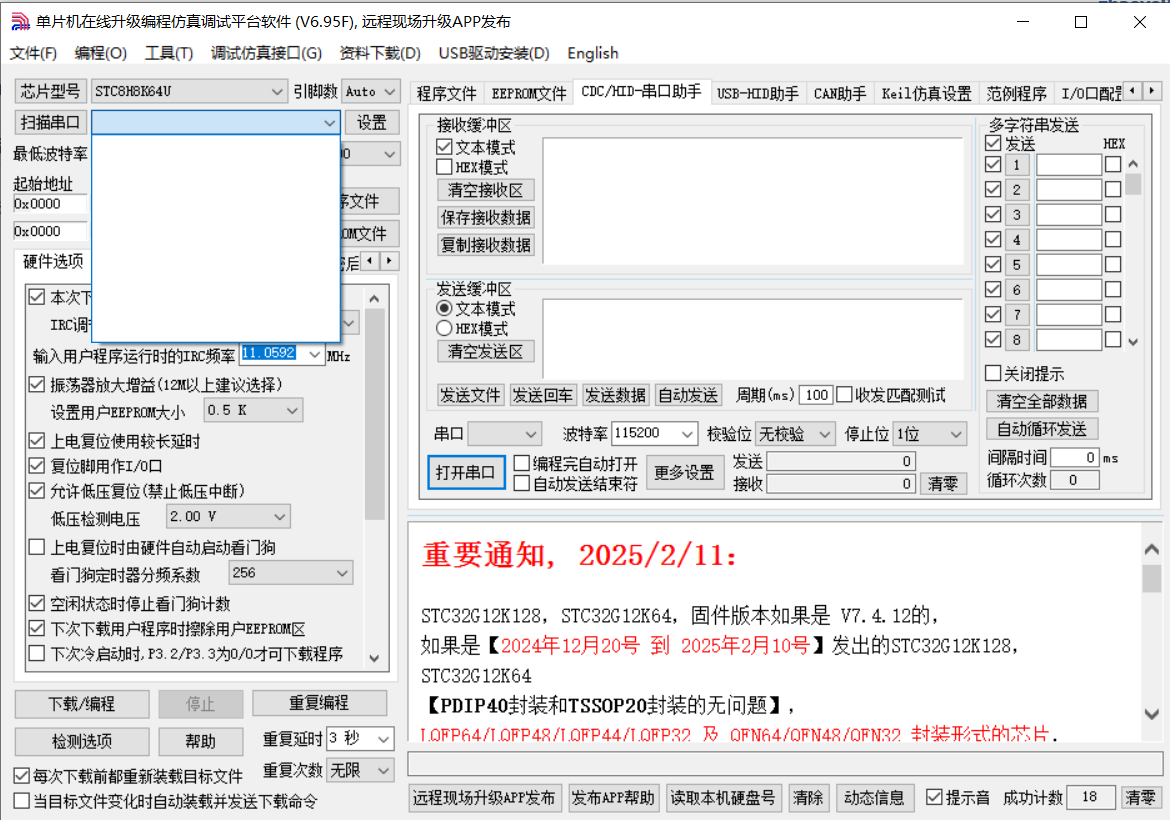Open 校验位 无校验 dropdown
This screenshot has width=1170, height=820.
click(795, 434)
